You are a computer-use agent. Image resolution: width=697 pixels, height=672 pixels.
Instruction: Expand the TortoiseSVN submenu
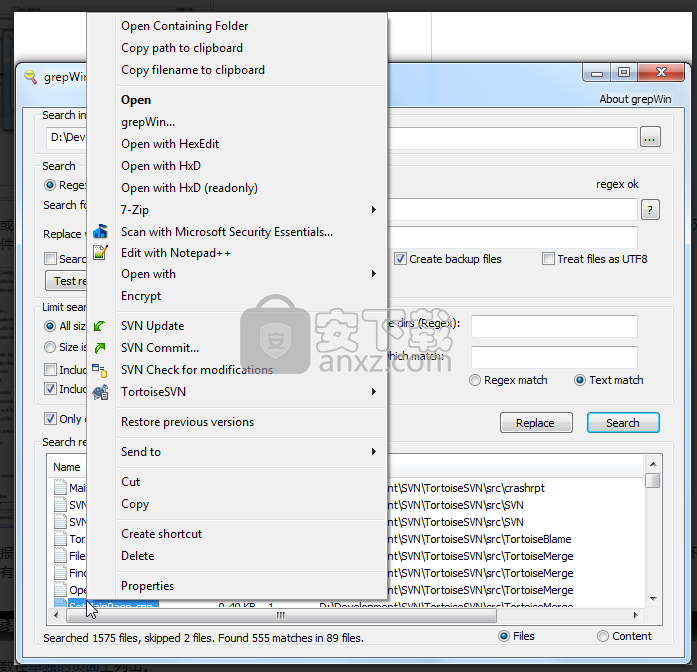pos(251,392)
